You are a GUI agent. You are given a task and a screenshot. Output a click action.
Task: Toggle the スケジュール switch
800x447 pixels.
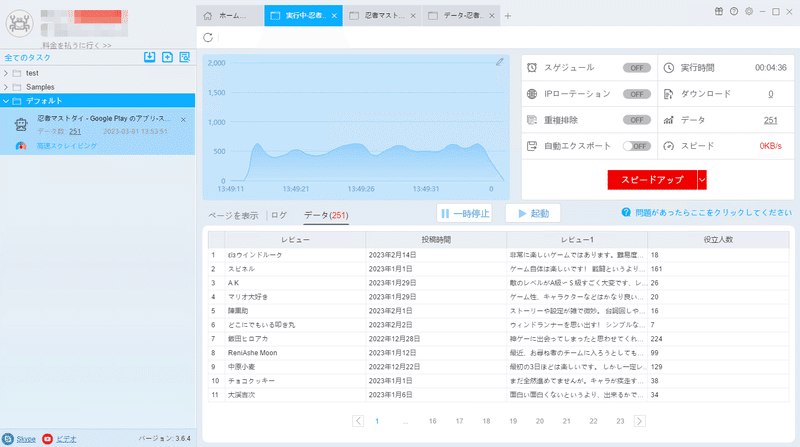click(x=636, y=68)
